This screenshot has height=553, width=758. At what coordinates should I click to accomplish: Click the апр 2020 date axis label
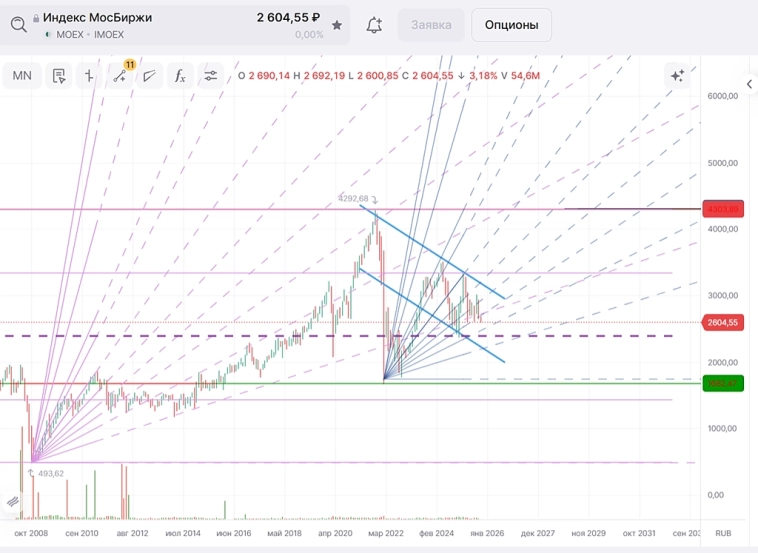[335, 533]
